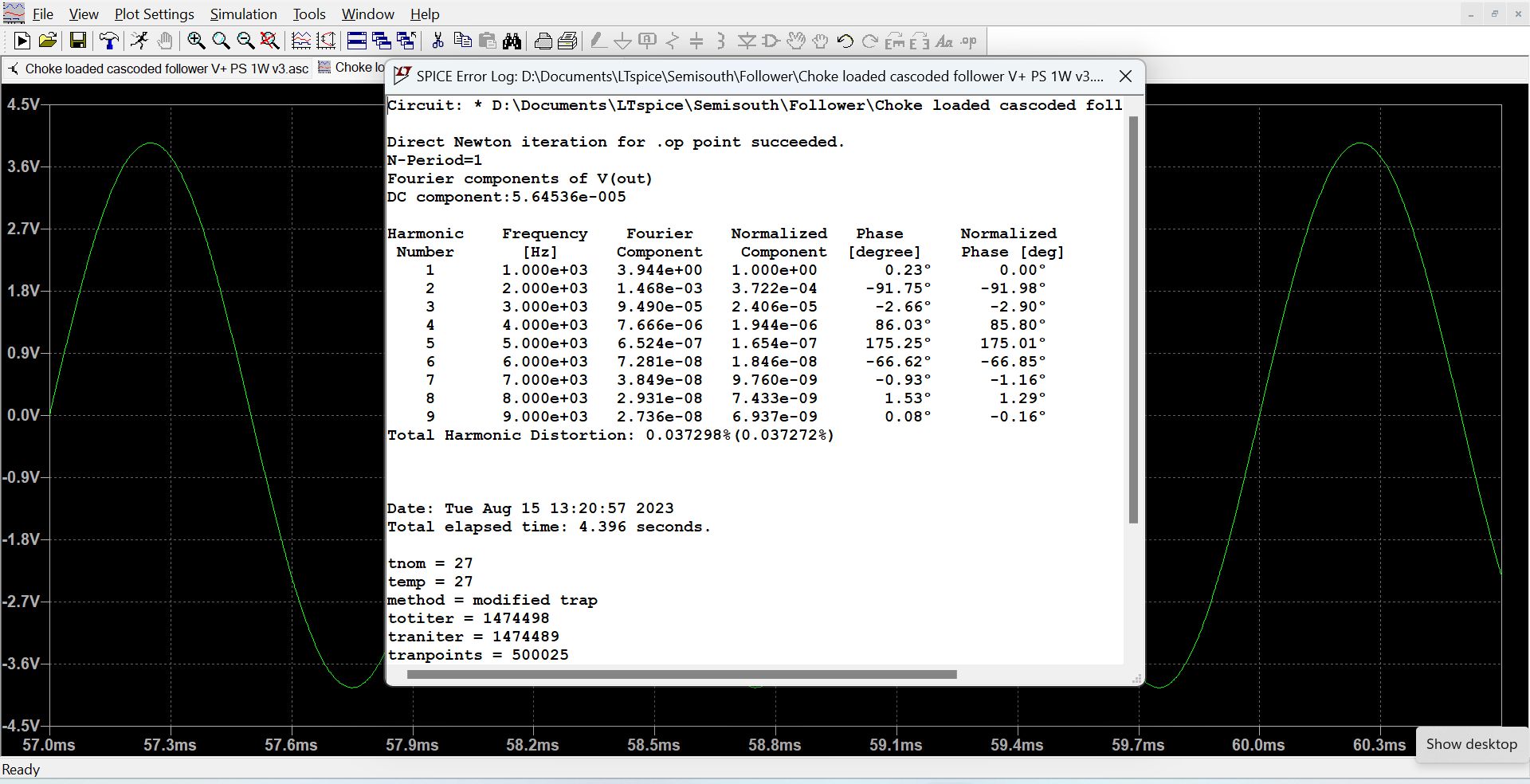
Task: Save using the floppy disk icon
Action: pos(78,41)
